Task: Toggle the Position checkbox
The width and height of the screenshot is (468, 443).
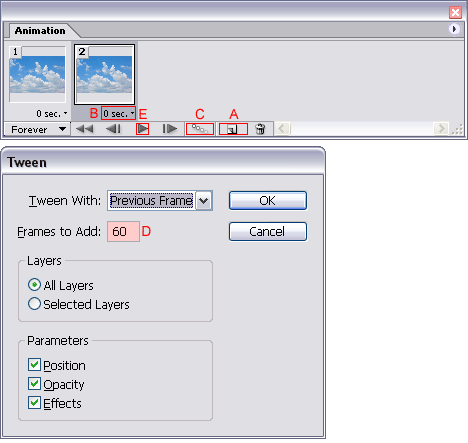Action: tap(34, 365)
